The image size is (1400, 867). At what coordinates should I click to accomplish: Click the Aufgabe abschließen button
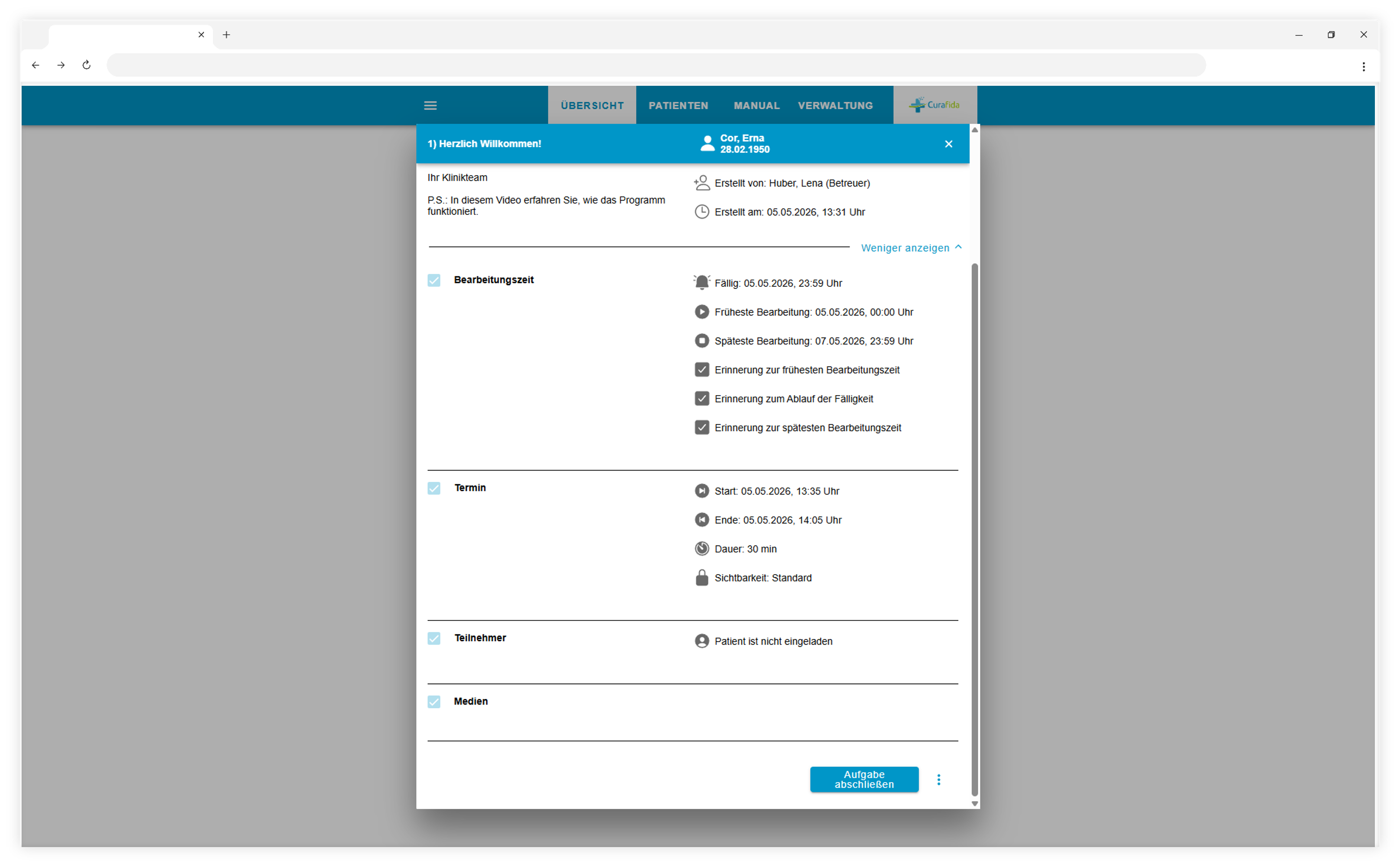[863, 779]
